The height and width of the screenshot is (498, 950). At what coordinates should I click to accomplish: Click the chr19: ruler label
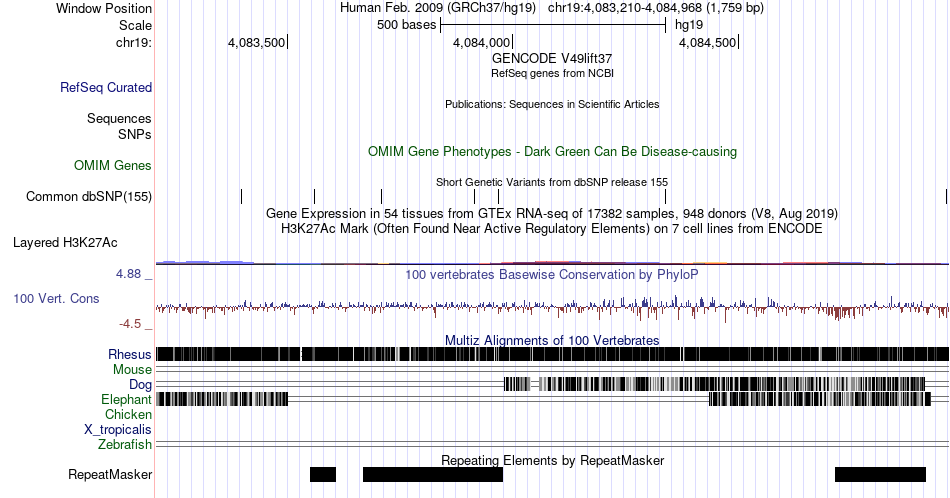click(x=134, y=42)
